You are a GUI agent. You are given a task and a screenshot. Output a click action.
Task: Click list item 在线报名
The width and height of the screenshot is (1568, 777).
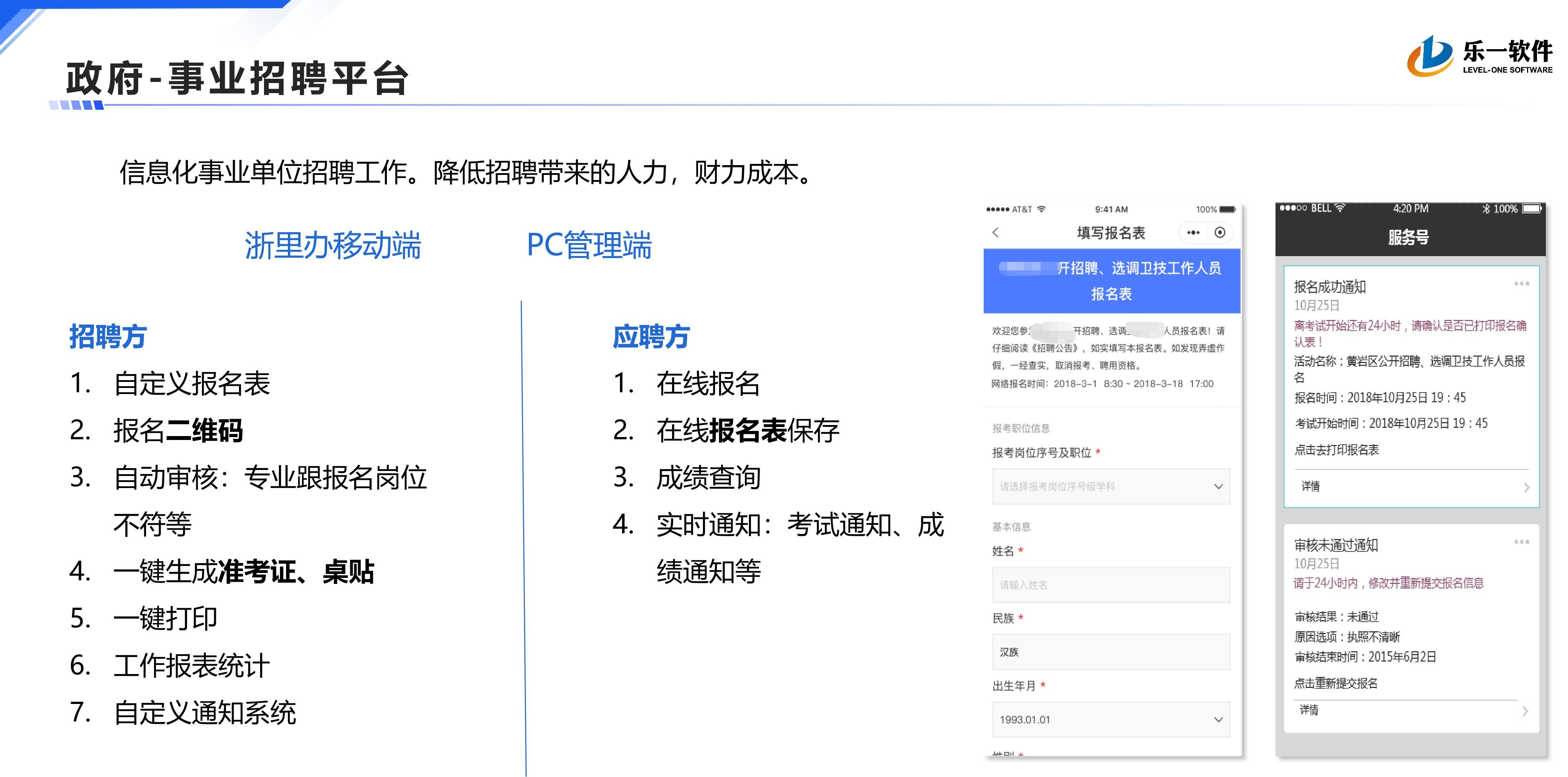(708, 383)
